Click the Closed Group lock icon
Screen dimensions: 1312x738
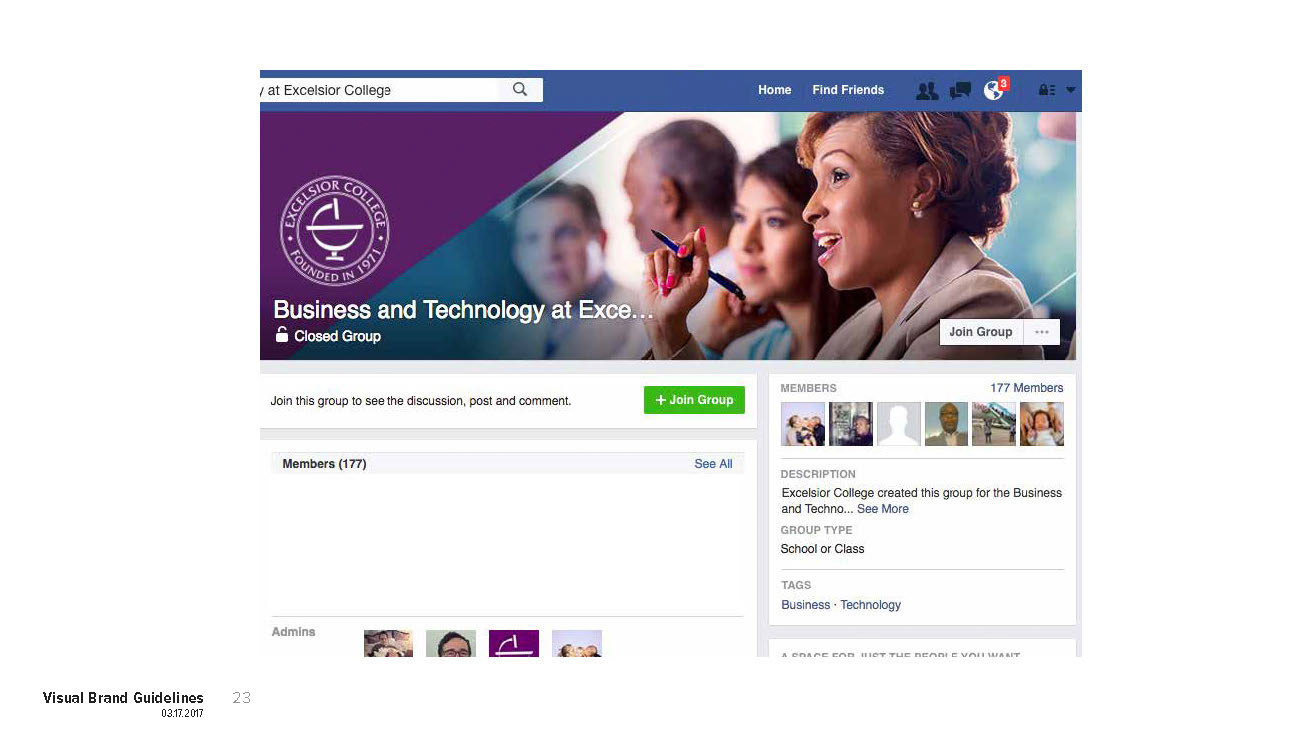282,335
